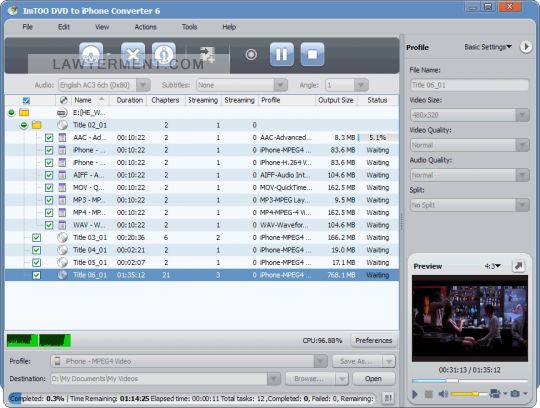Image resolution: width=540 pixels, height=408 pixels.
Task: Sort by the Output Size column header
Action: tap(336, 100)
